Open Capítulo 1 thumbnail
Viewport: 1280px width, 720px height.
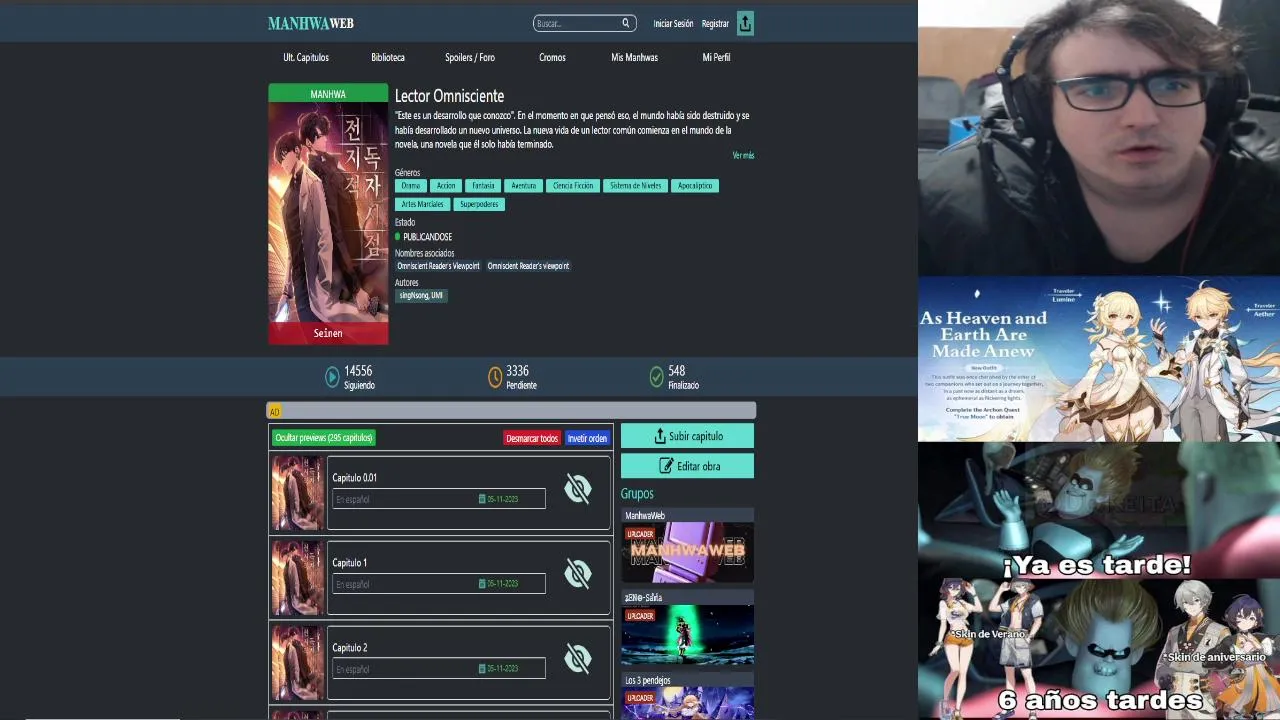(298, 578)
